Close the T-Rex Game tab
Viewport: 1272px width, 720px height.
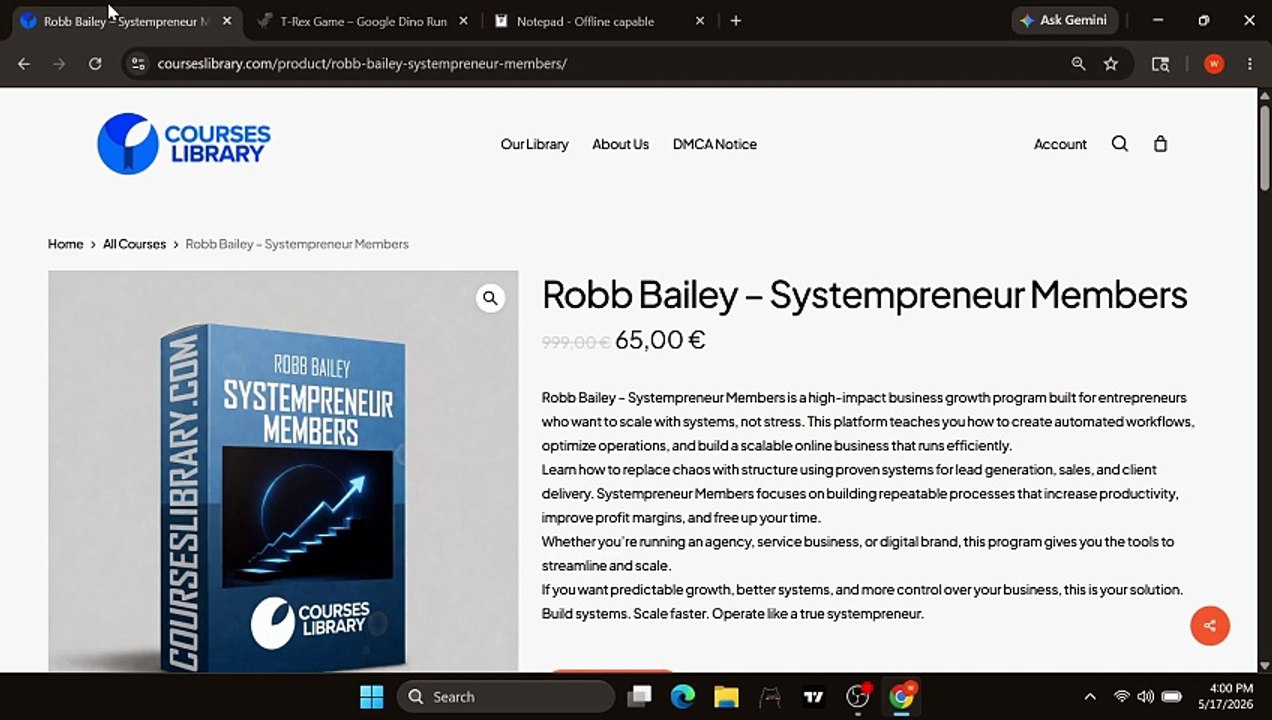[463, 20]
